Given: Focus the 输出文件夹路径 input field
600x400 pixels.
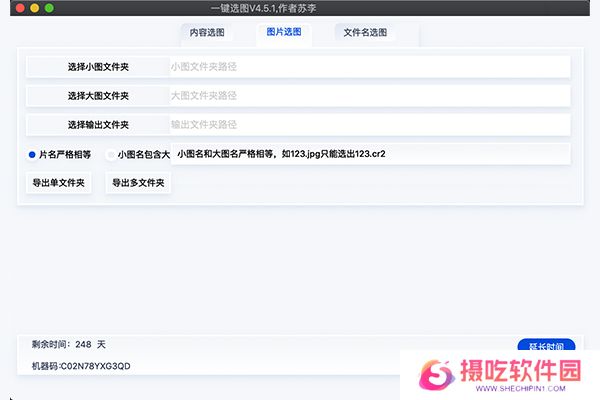Looking at the screenshot, I should pos(370,125).
